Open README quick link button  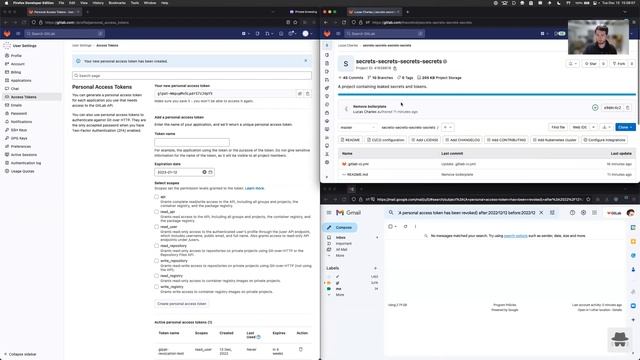[x=350, y=140]
